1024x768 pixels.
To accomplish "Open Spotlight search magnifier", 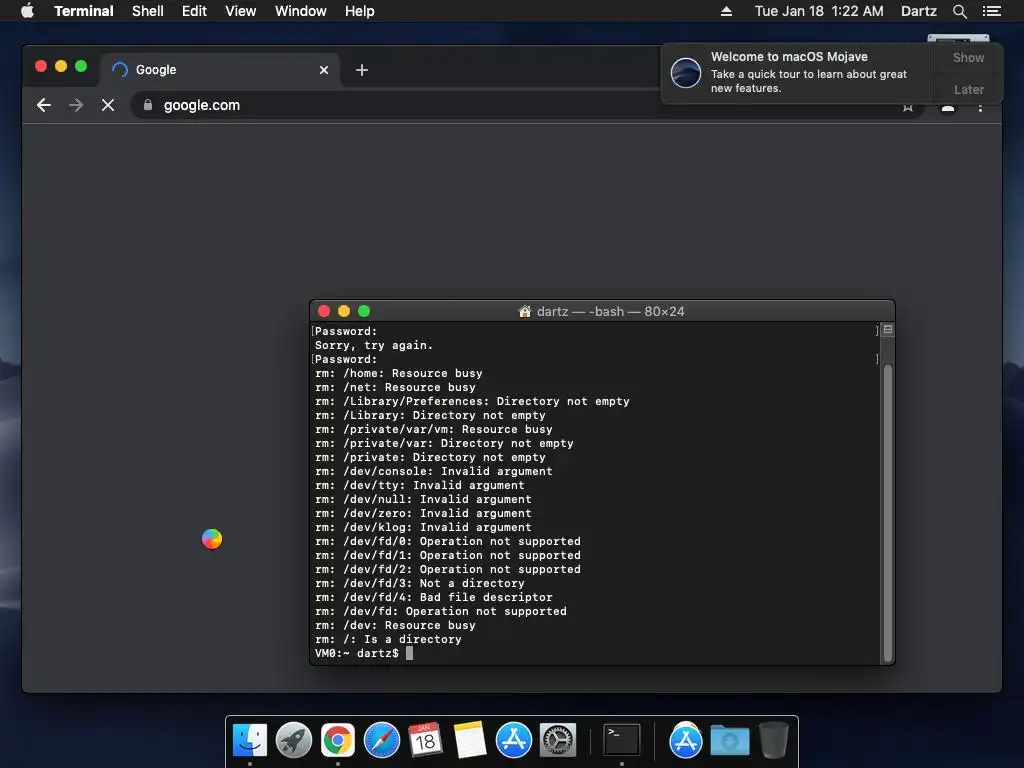I will [959, 11].
